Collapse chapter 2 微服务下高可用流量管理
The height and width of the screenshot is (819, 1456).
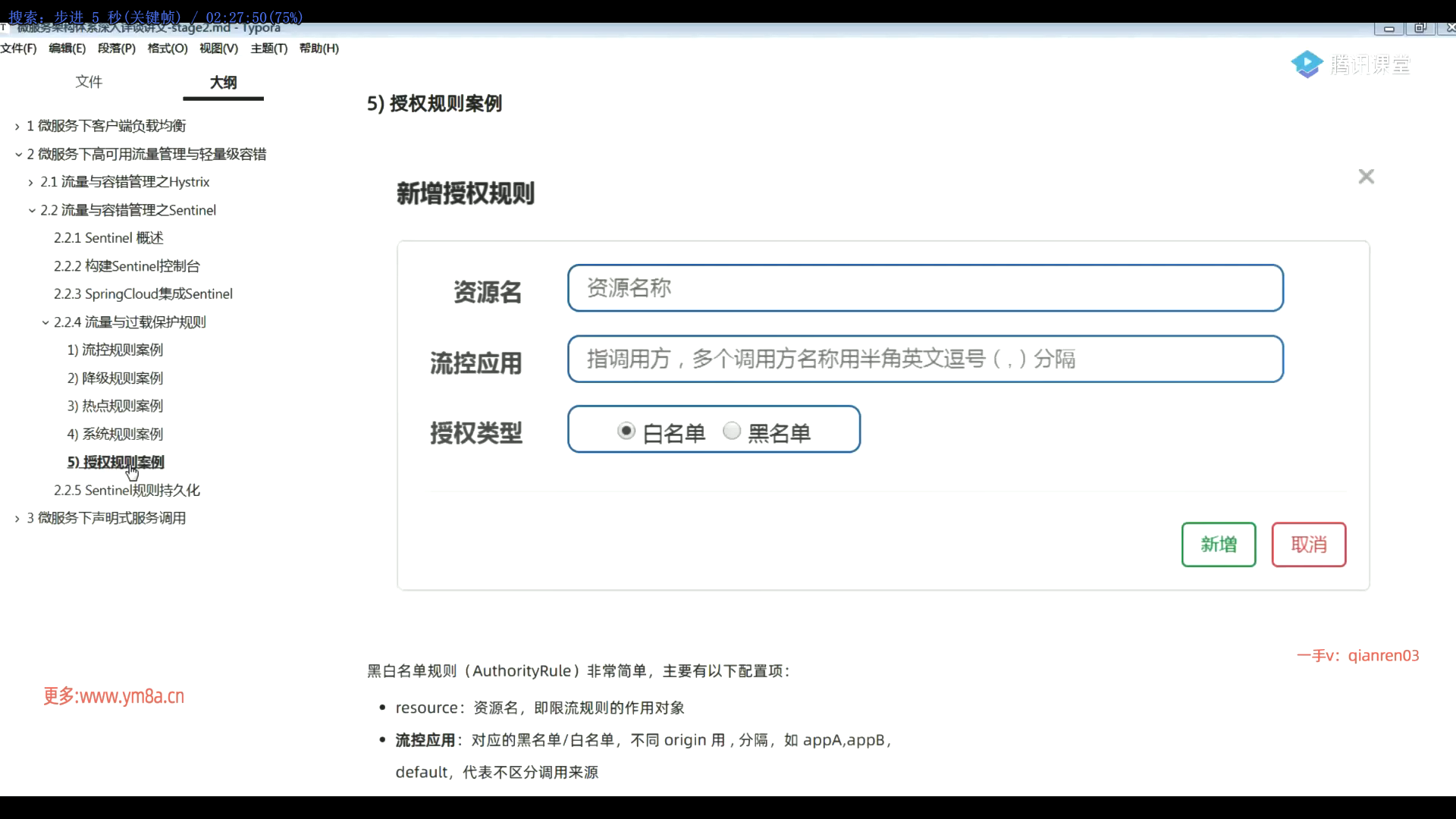coord(17,155)
